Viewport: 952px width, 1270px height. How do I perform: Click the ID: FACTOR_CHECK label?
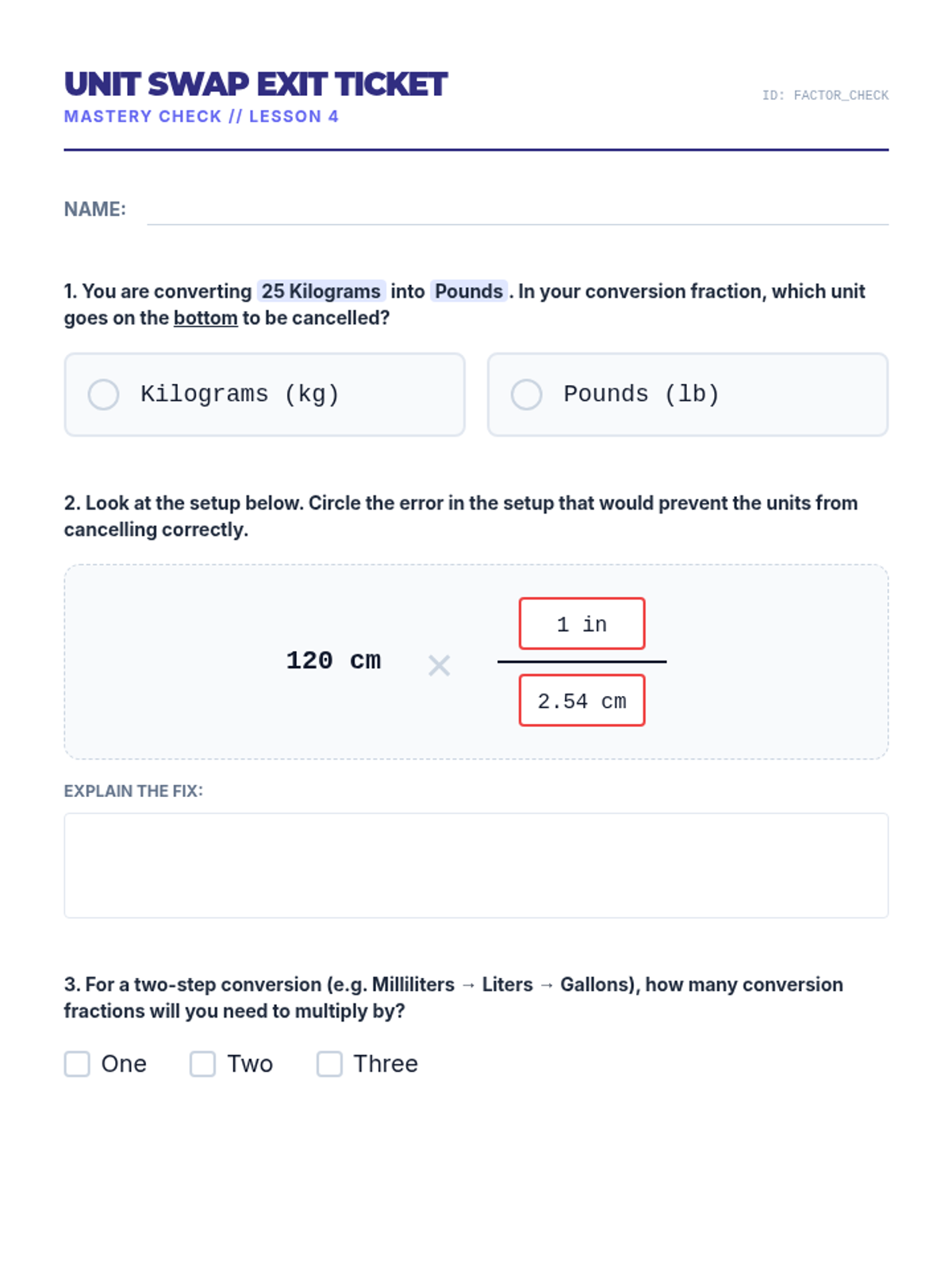pos(824,95)
